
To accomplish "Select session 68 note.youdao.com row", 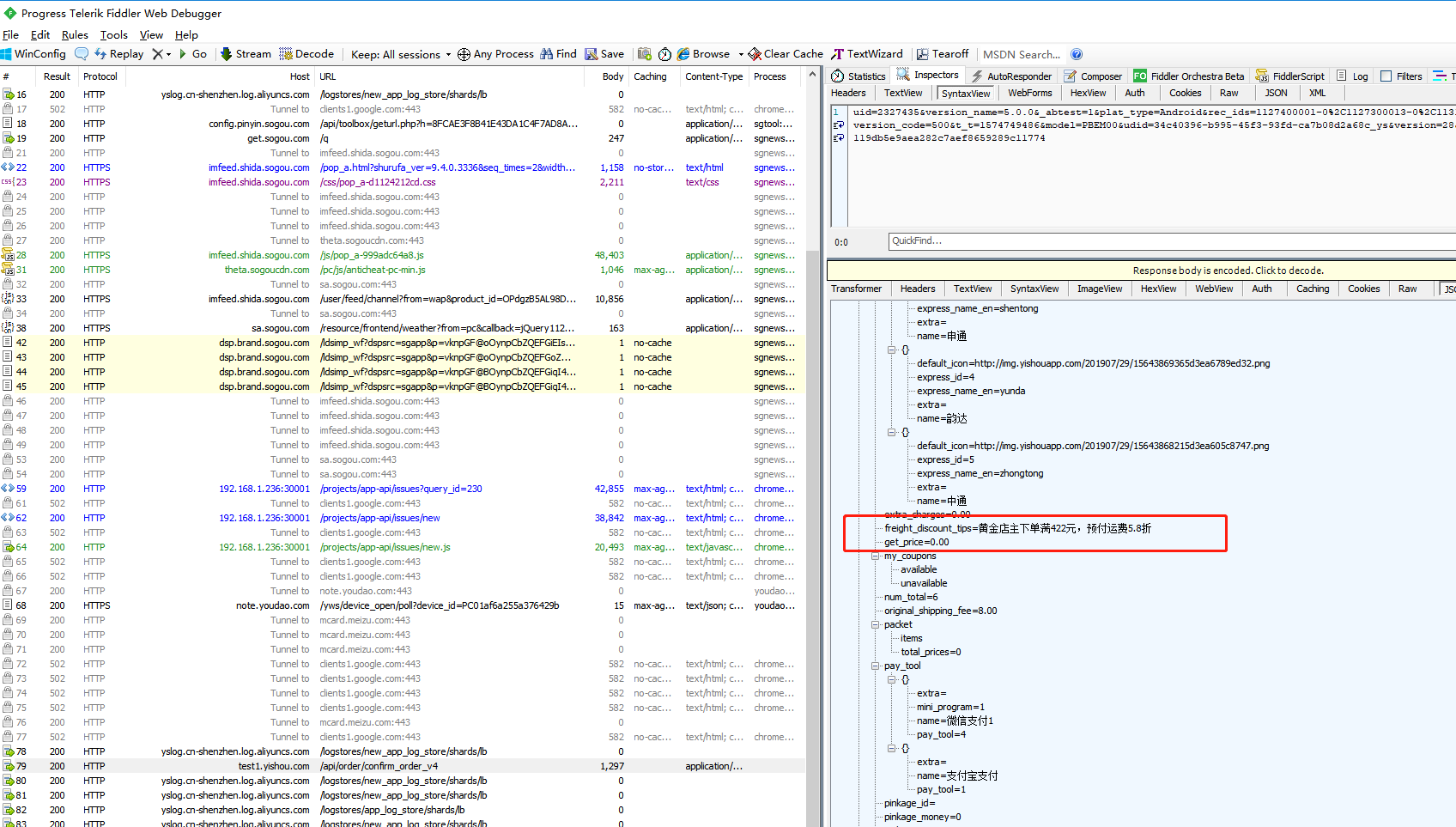I will 403,605.
